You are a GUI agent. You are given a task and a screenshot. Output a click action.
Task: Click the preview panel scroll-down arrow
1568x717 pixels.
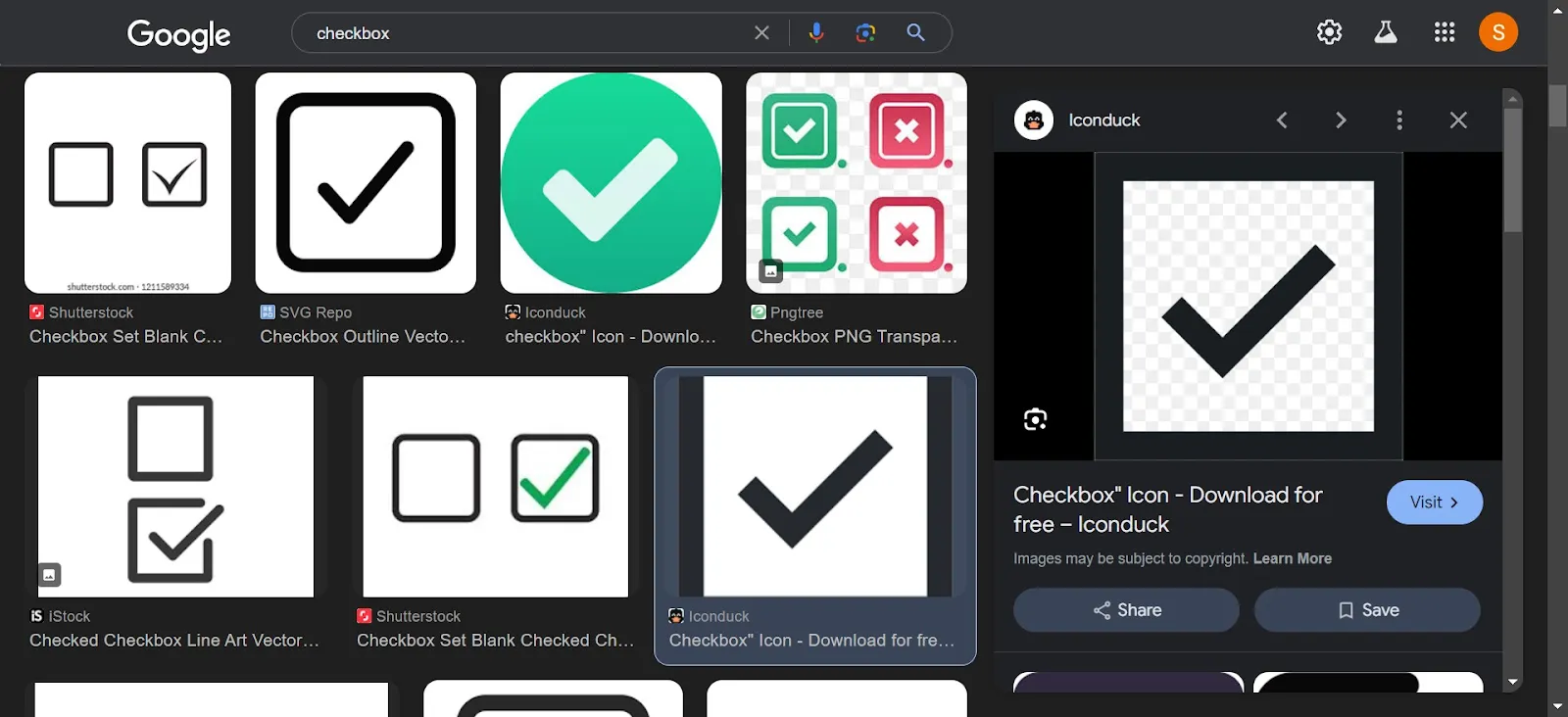point(1513,682)
